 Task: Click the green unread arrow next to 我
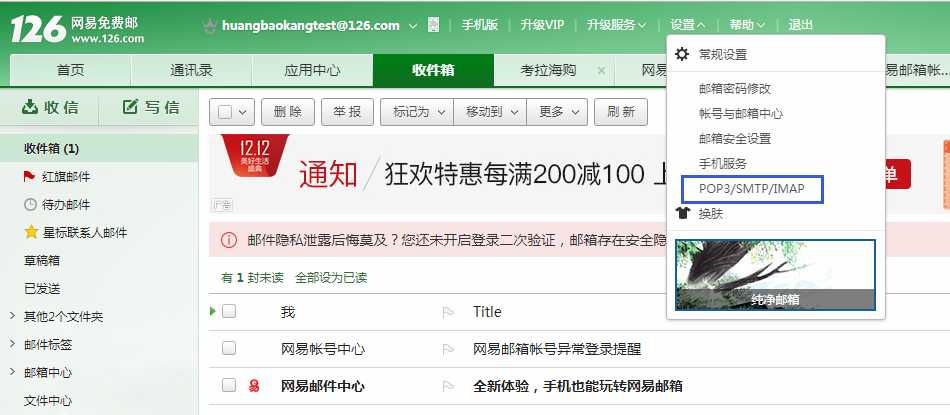point(213,311)
